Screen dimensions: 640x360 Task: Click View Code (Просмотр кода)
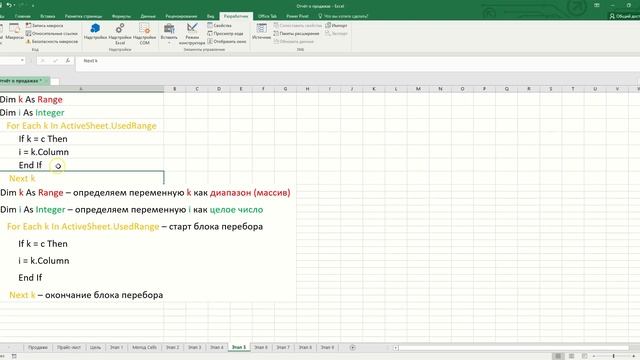tap(225, 33)
